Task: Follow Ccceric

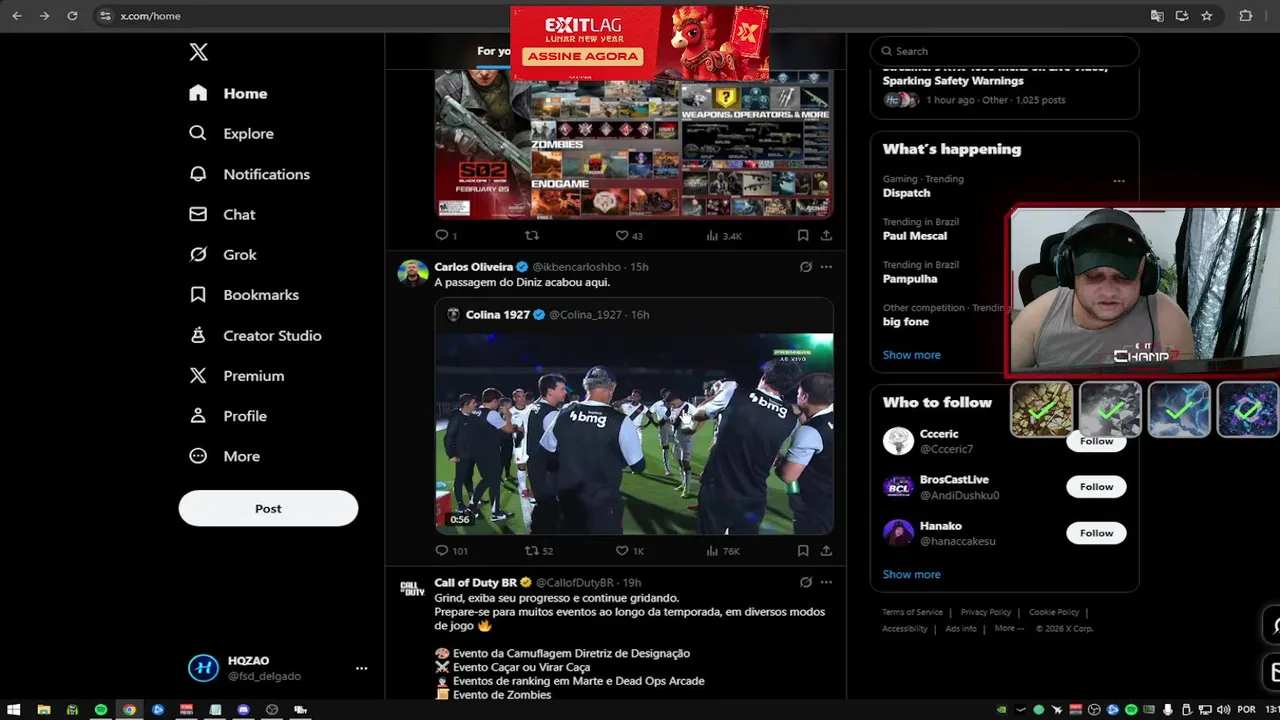Action: pyautogui.click(x=1096, y=442)
